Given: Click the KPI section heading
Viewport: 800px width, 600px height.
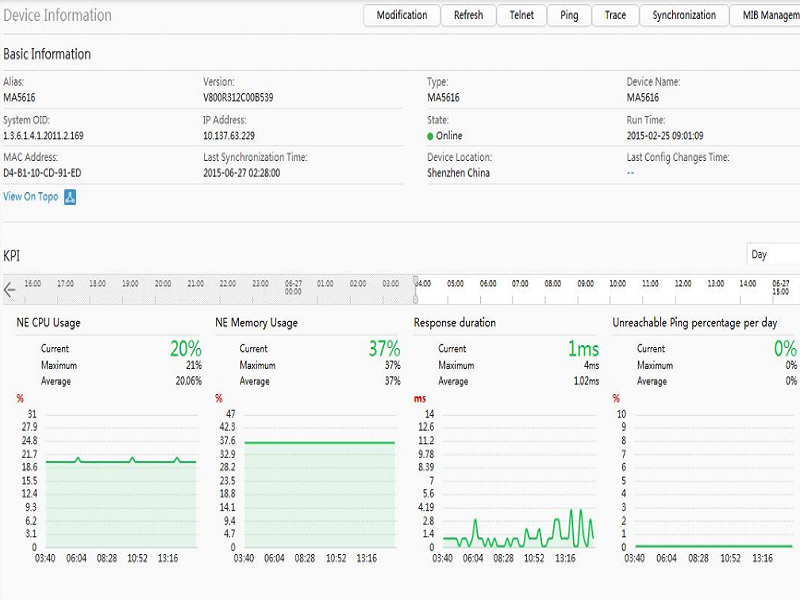Looking at the screenshot, I should pos(11,256).
